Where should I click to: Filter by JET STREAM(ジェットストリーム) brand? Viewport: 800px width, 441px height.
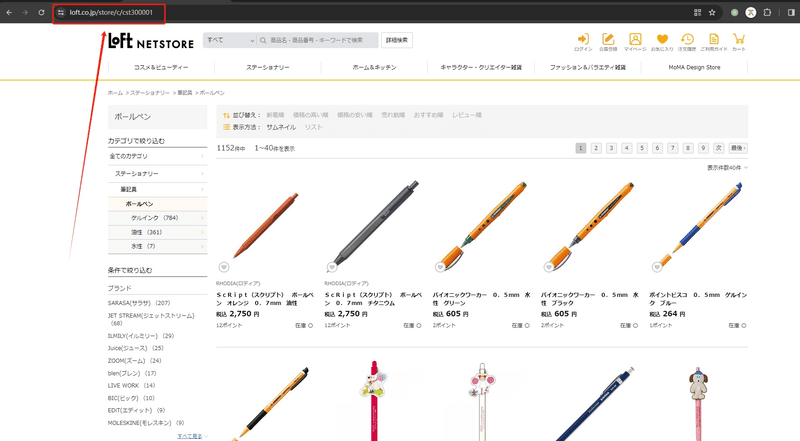point(151,319)
